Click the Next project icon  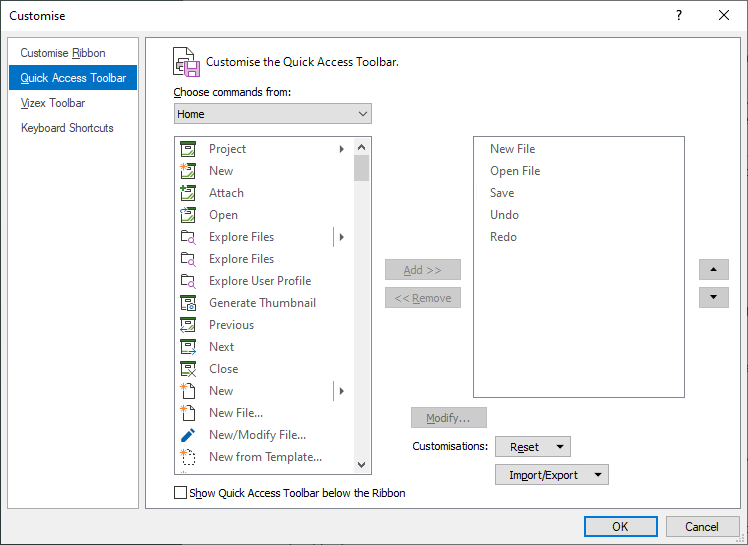tap(188, 346)
